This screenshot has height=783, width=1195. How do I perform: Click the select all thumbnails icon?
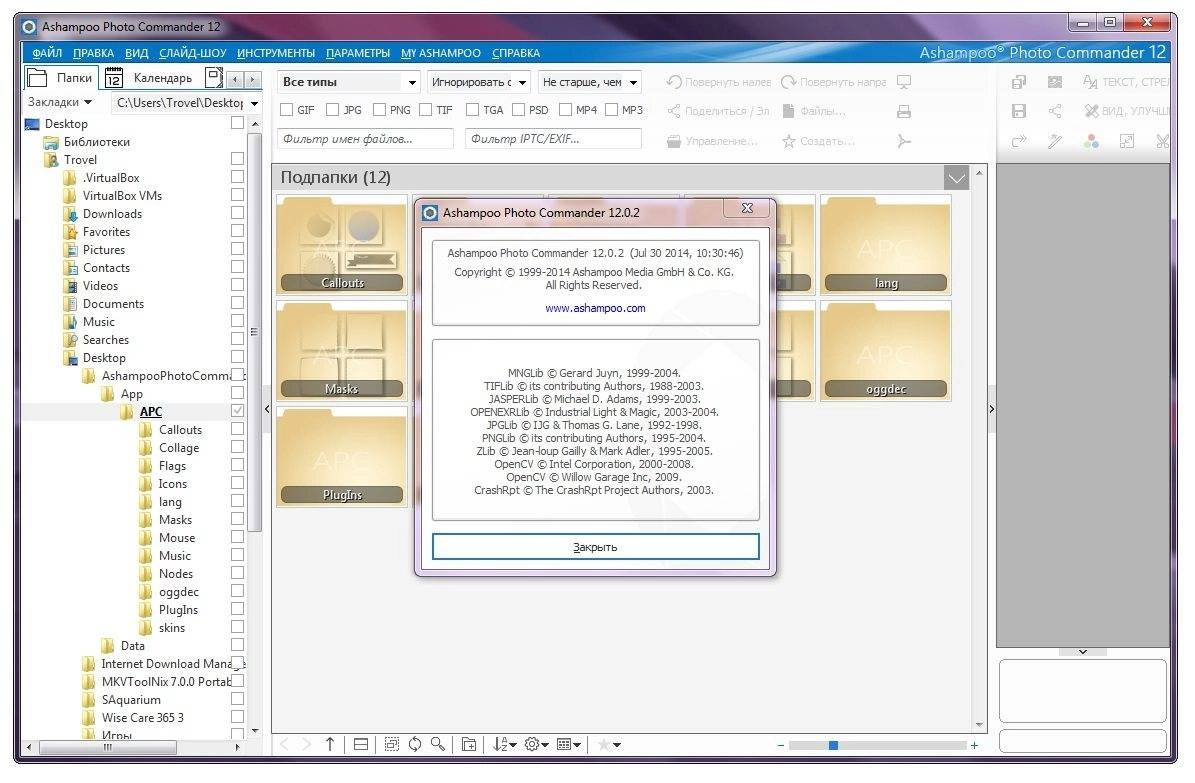coord(392,744)
